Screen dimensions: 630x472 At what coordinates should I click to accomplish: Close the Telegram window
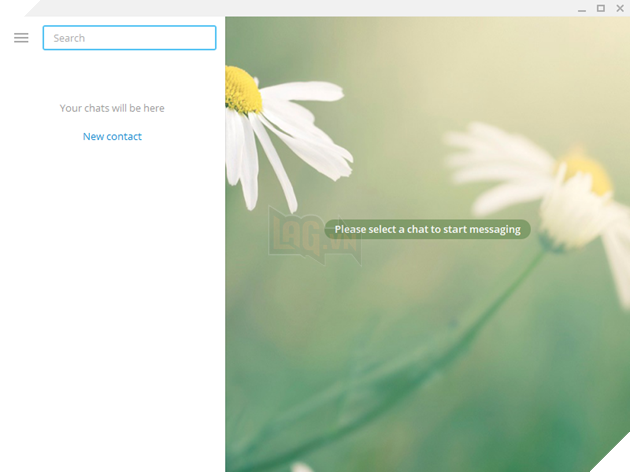pyautogui.click(x=619, y=8)
